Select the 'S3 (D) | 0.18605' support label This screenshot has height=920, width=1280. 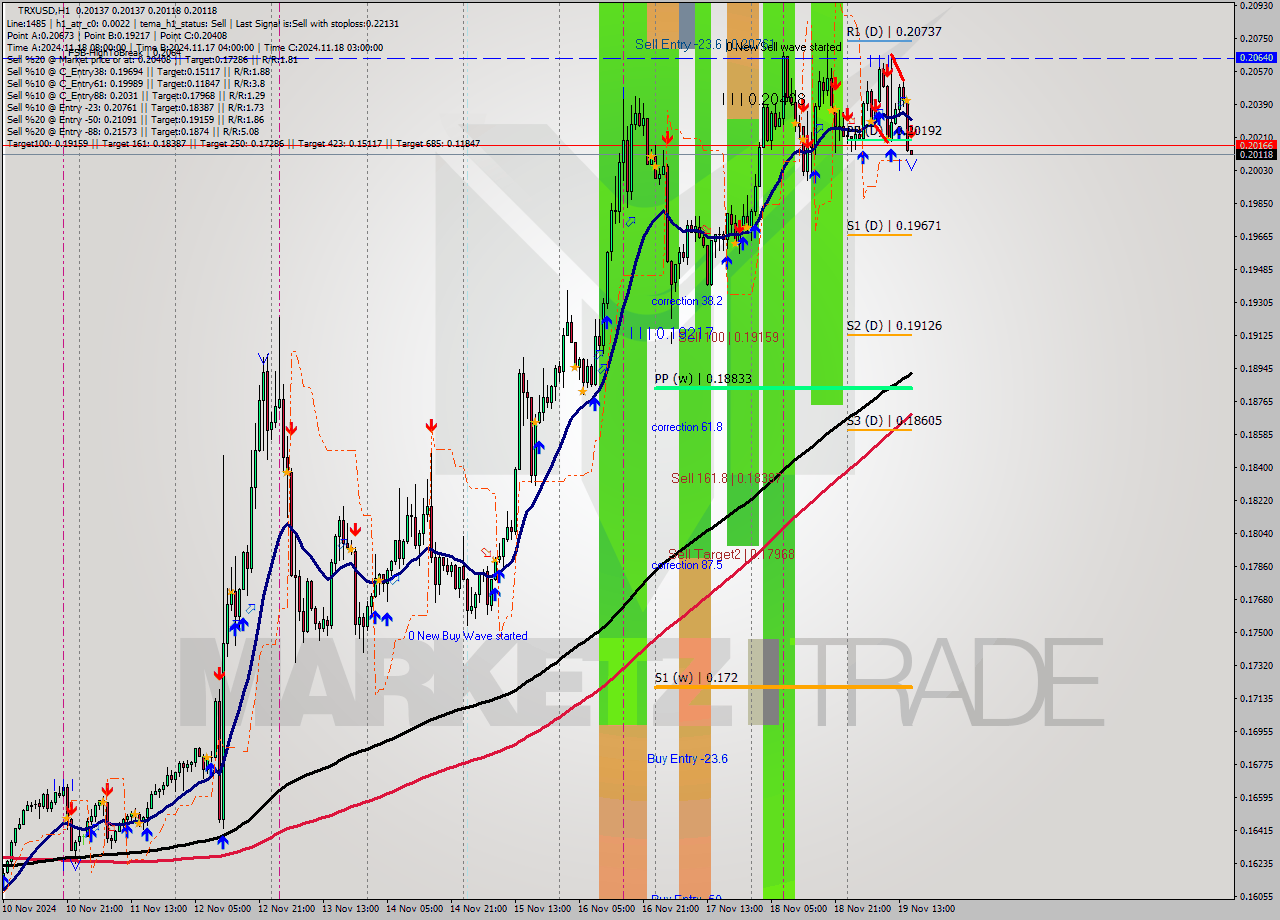point(894,421)
